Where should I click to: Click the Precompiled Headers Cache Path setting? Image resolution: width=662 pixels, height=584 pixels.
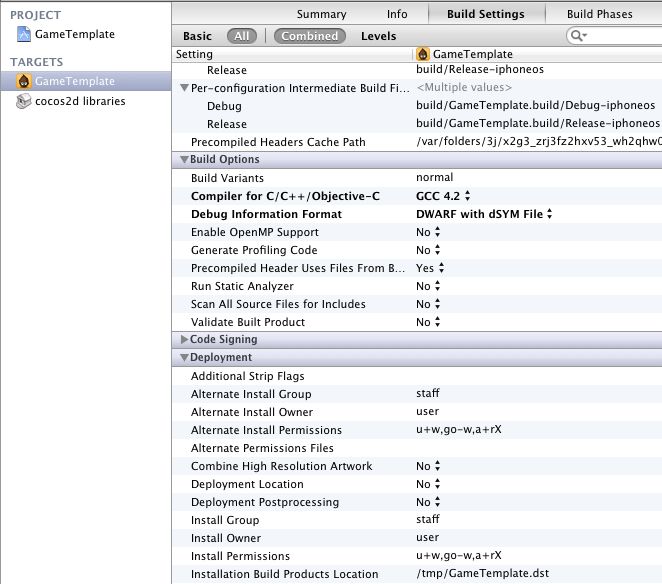[278, 142]
